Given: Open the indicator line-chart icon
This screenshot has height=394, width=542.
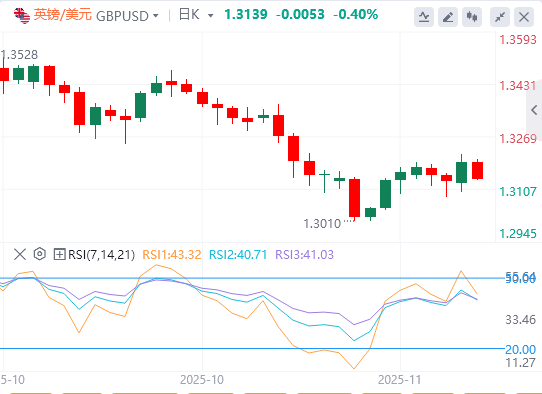Looking at the screenshot, I should click(424, 17).
